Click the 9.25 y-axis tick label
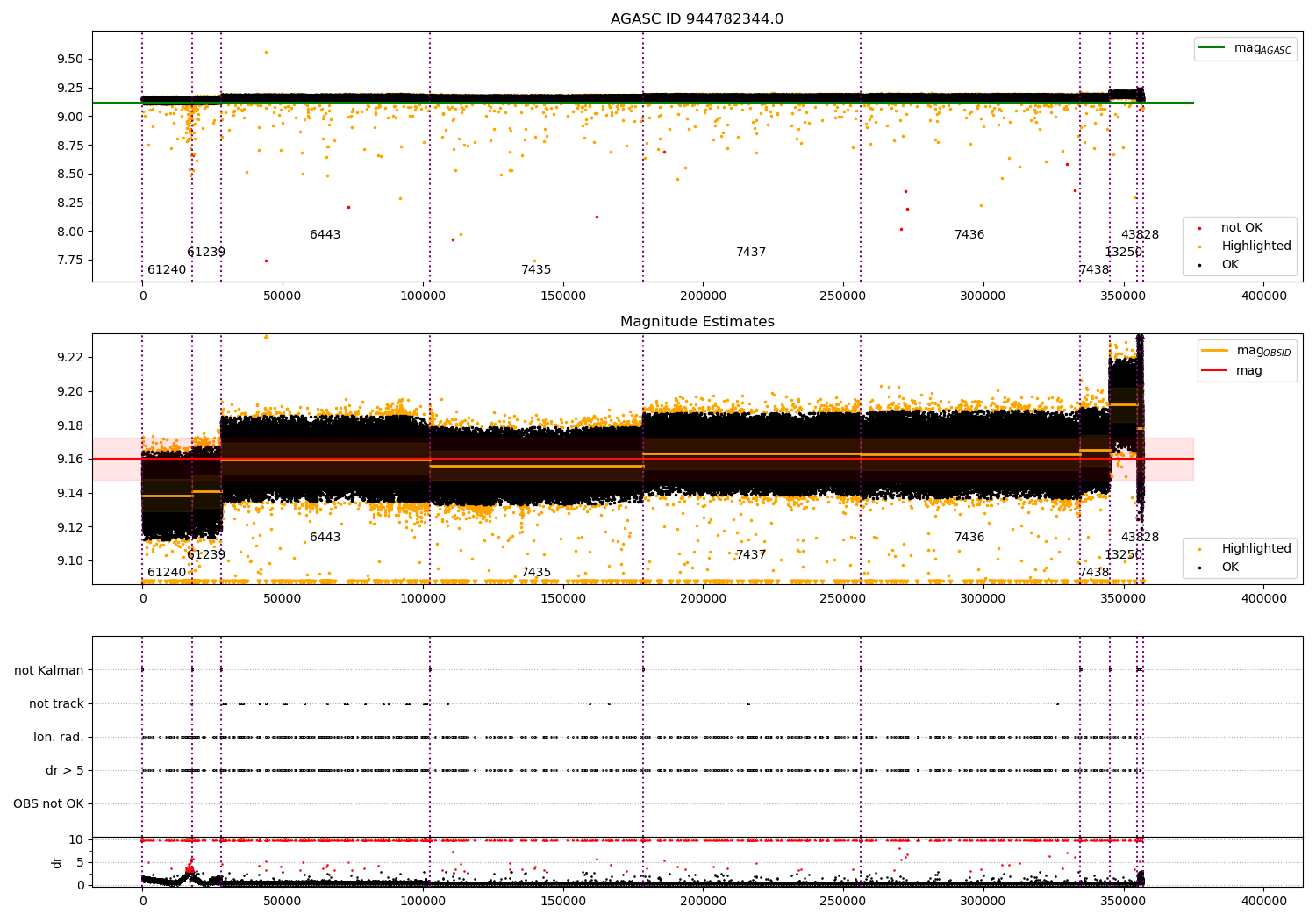The width and height of the screenshot is (1316, 921). tap(71, 89)
